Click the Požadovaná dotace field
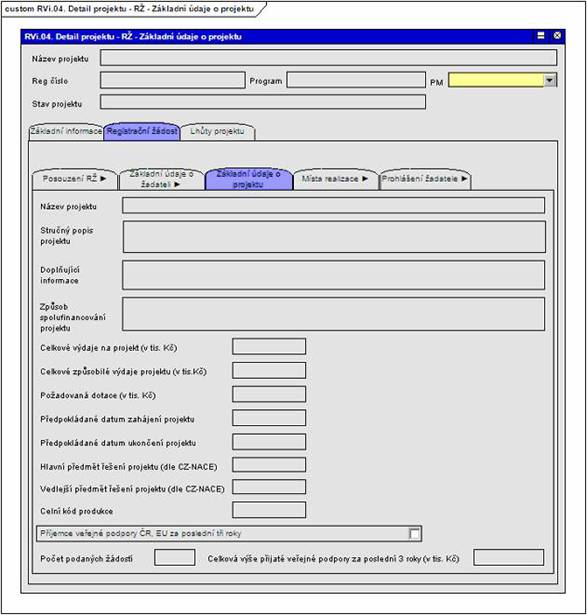 (269, 394)
